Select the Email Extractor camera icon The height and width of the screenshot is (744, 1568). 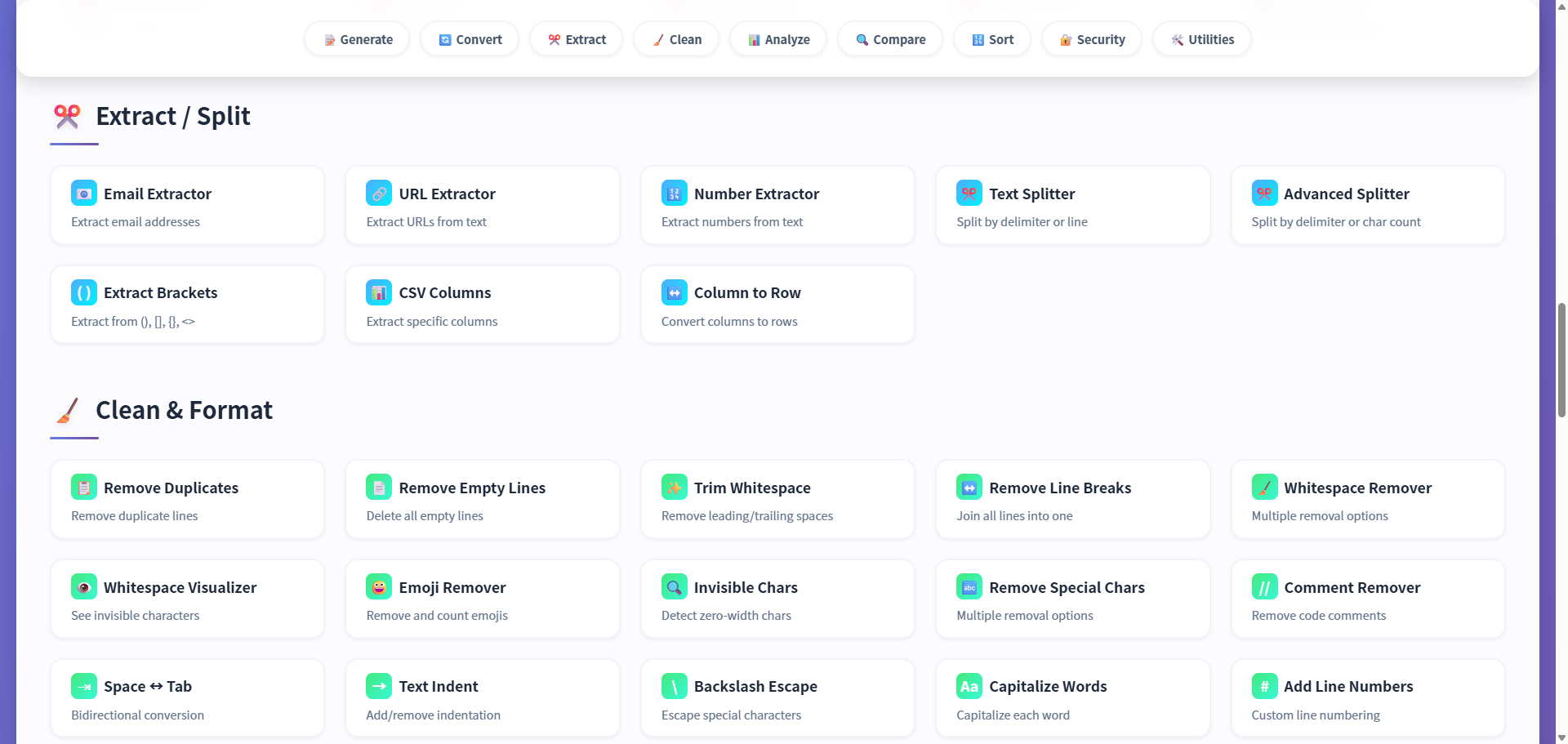[x=84, y=193]
